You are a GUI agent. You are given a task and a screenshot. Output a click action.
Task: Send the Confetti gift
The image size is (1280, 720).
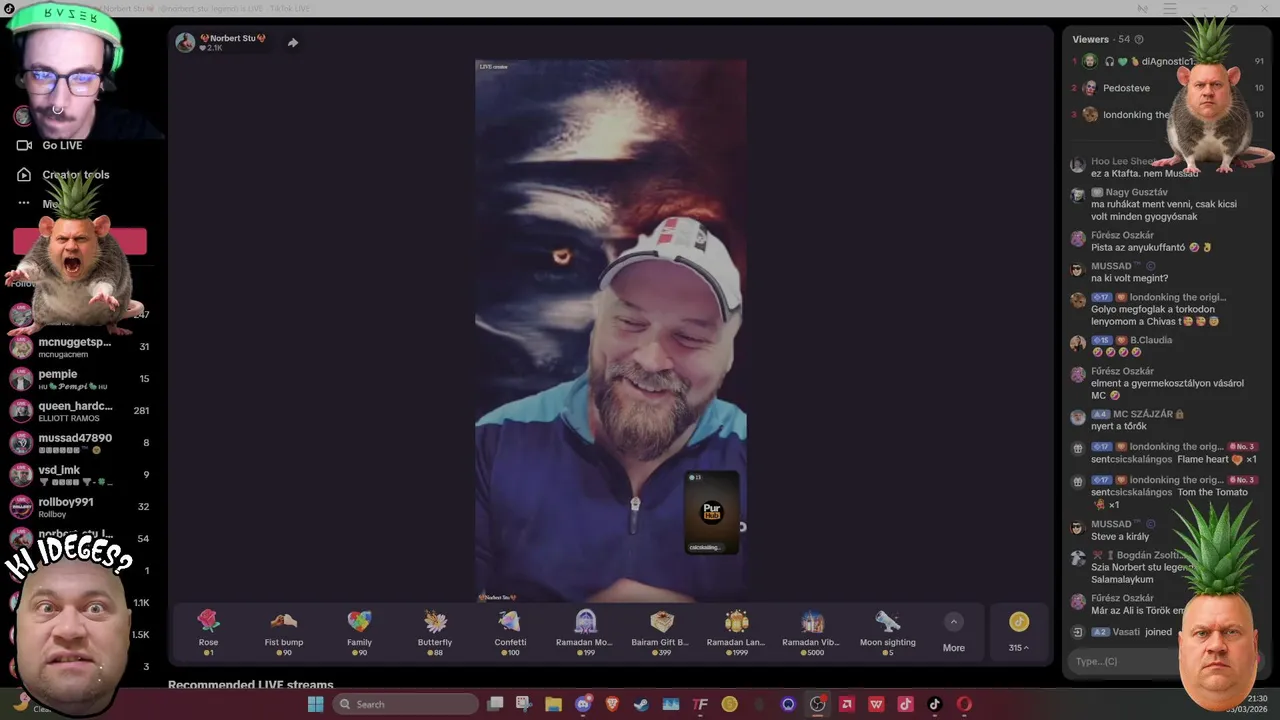point(510,632)
